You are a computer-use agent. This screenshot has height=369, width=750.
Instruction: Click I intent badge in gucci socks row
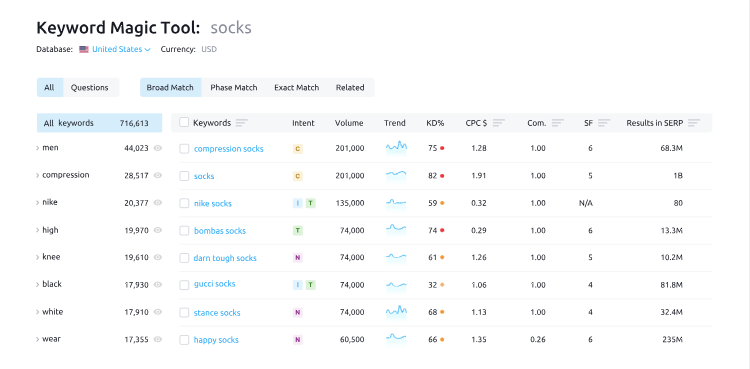pos(298,285)
